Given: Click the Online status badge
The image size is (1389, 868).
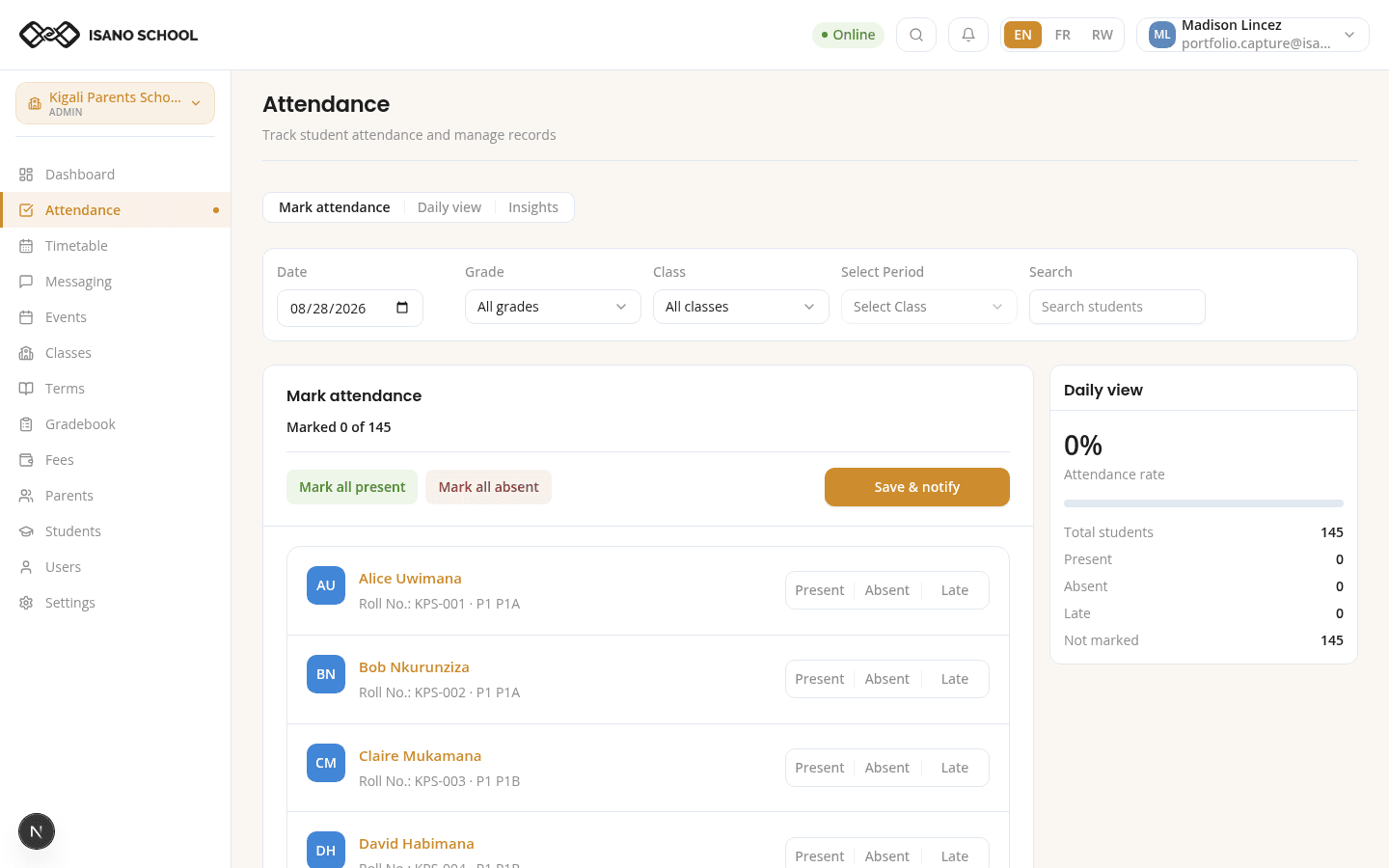Looking at the screenshot, I should 849,35.
